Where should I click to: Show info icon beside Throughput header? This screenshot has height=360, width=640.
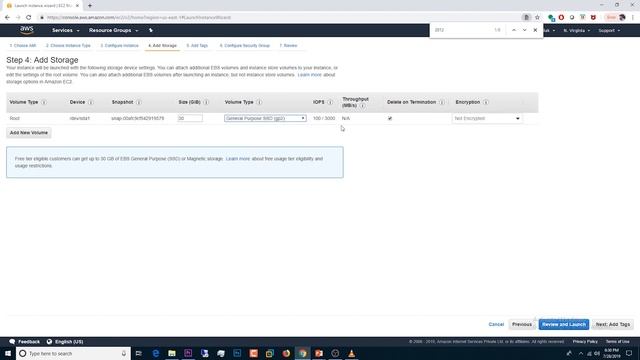[362, 106]
